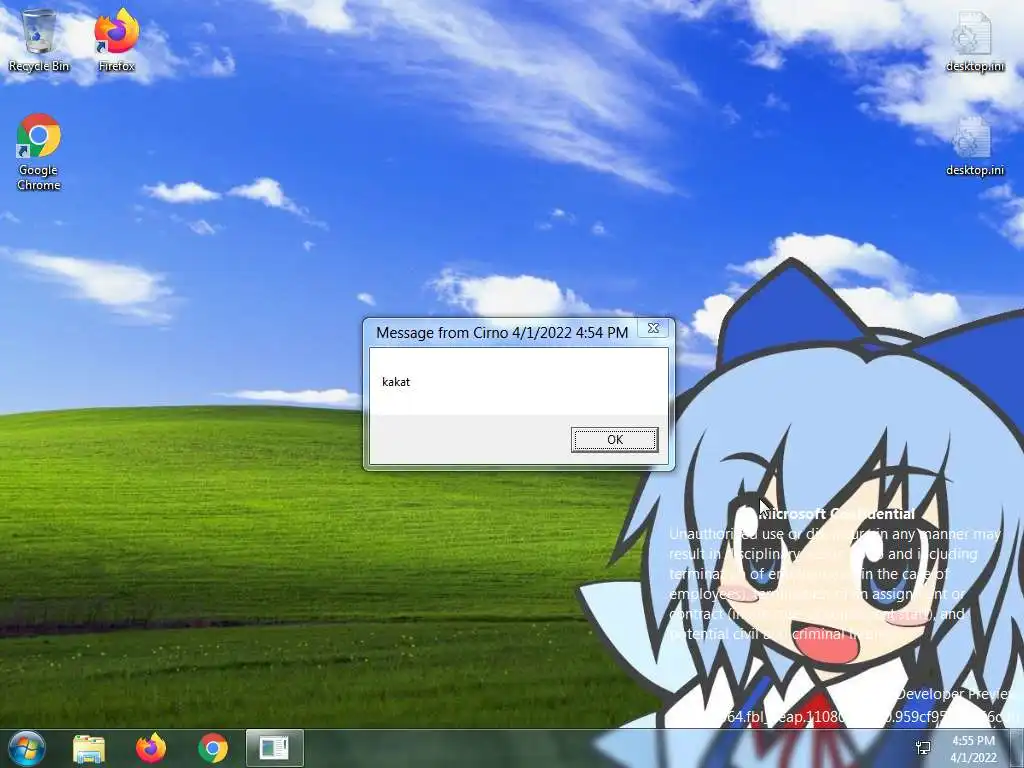Click the Show desktop strip at taskbar end

click(1017, 748)
